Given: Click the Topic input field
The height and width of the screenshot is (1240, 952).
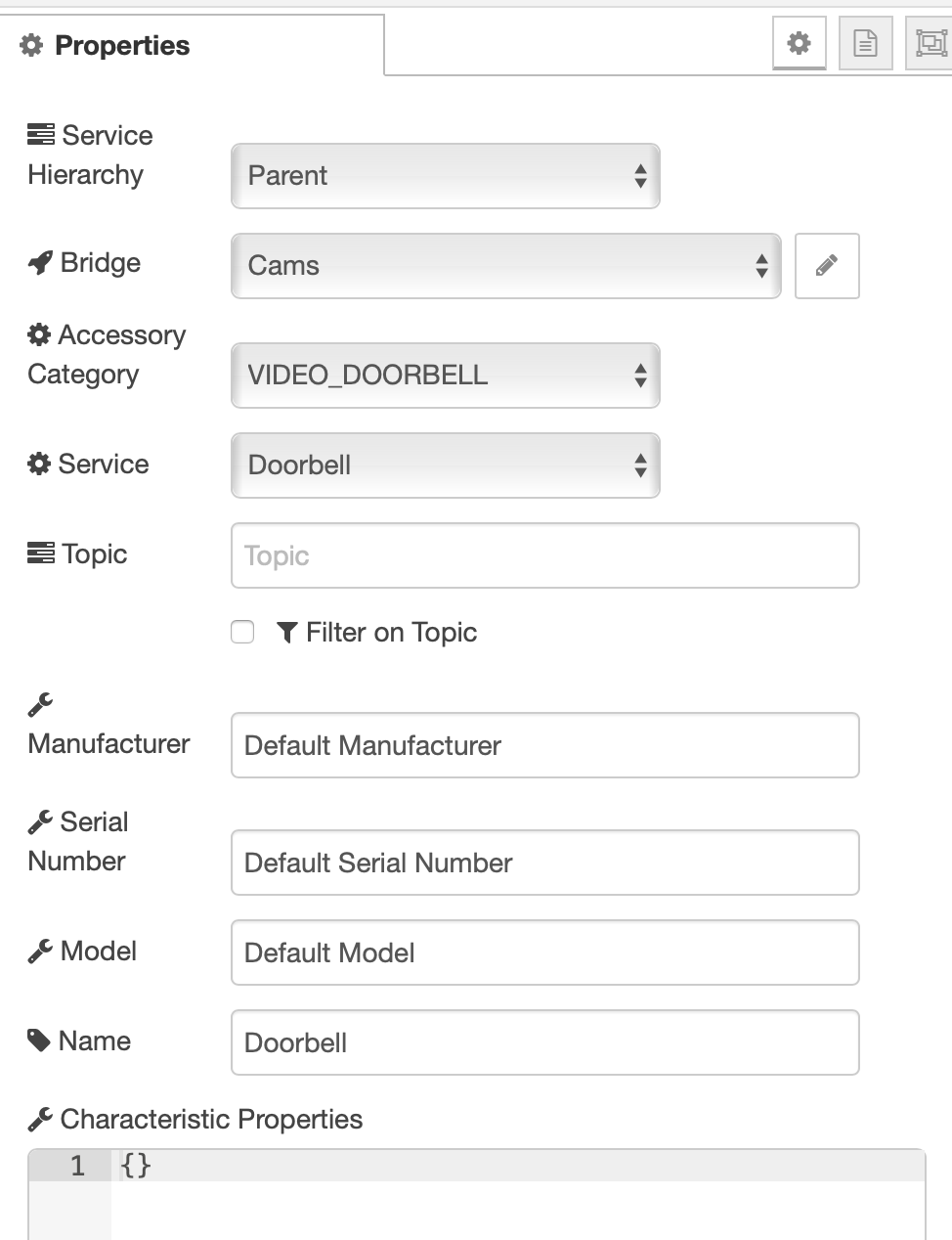Looking at the screenshot, I should coord(545,555).
